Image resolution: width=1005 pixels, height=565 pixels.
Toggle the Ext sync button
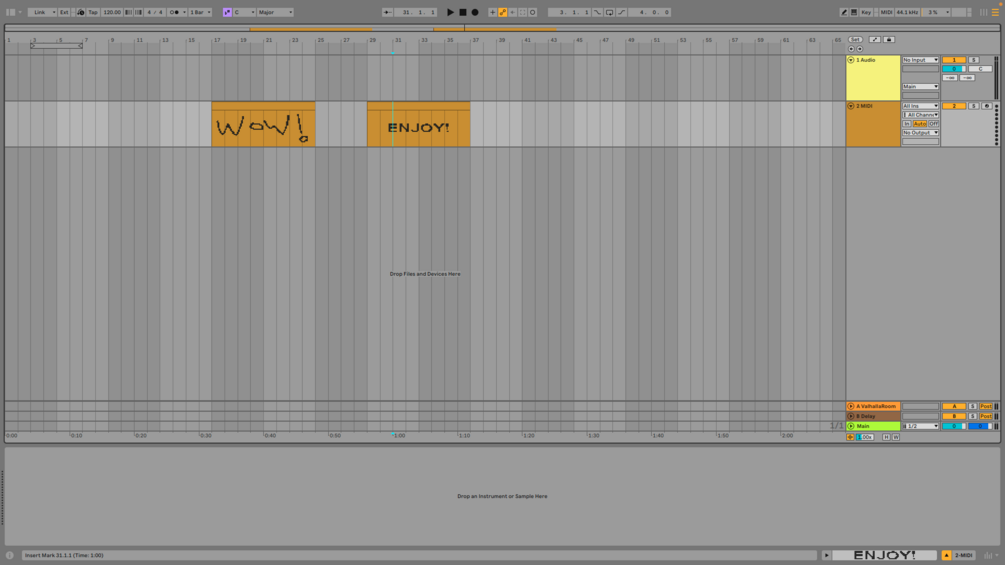point(64,12)
